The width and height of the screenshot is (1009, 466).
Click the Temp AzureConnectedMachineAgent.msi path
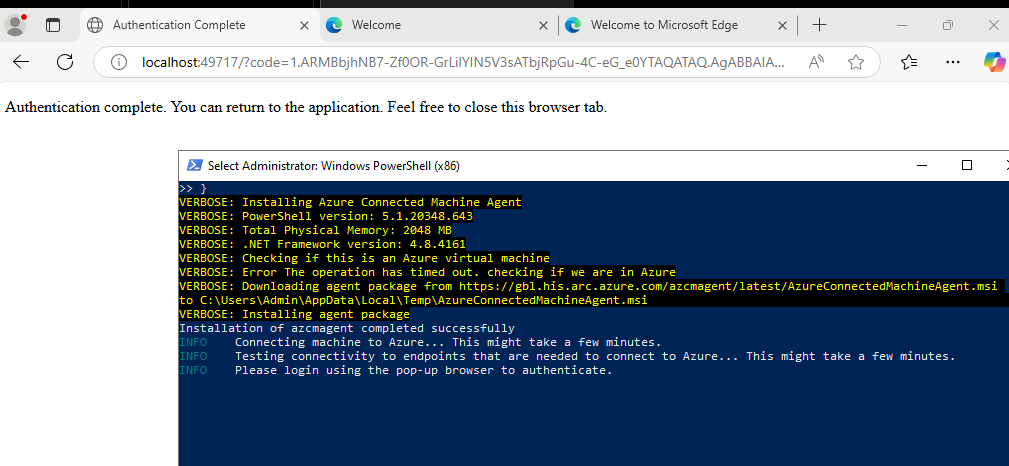423,301
